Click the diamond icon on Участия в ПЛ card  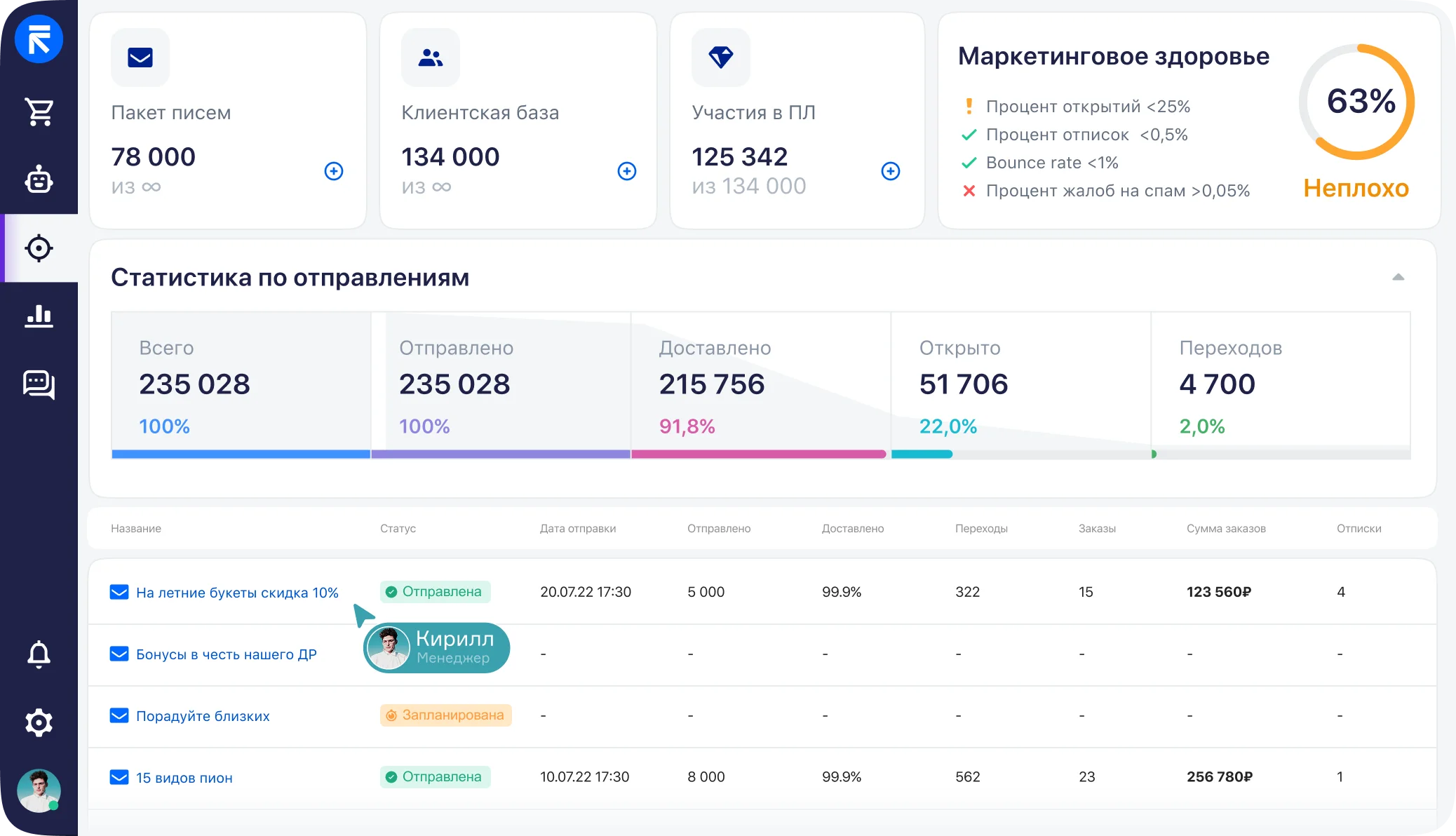pyautogui.click(x=720, y=58)
